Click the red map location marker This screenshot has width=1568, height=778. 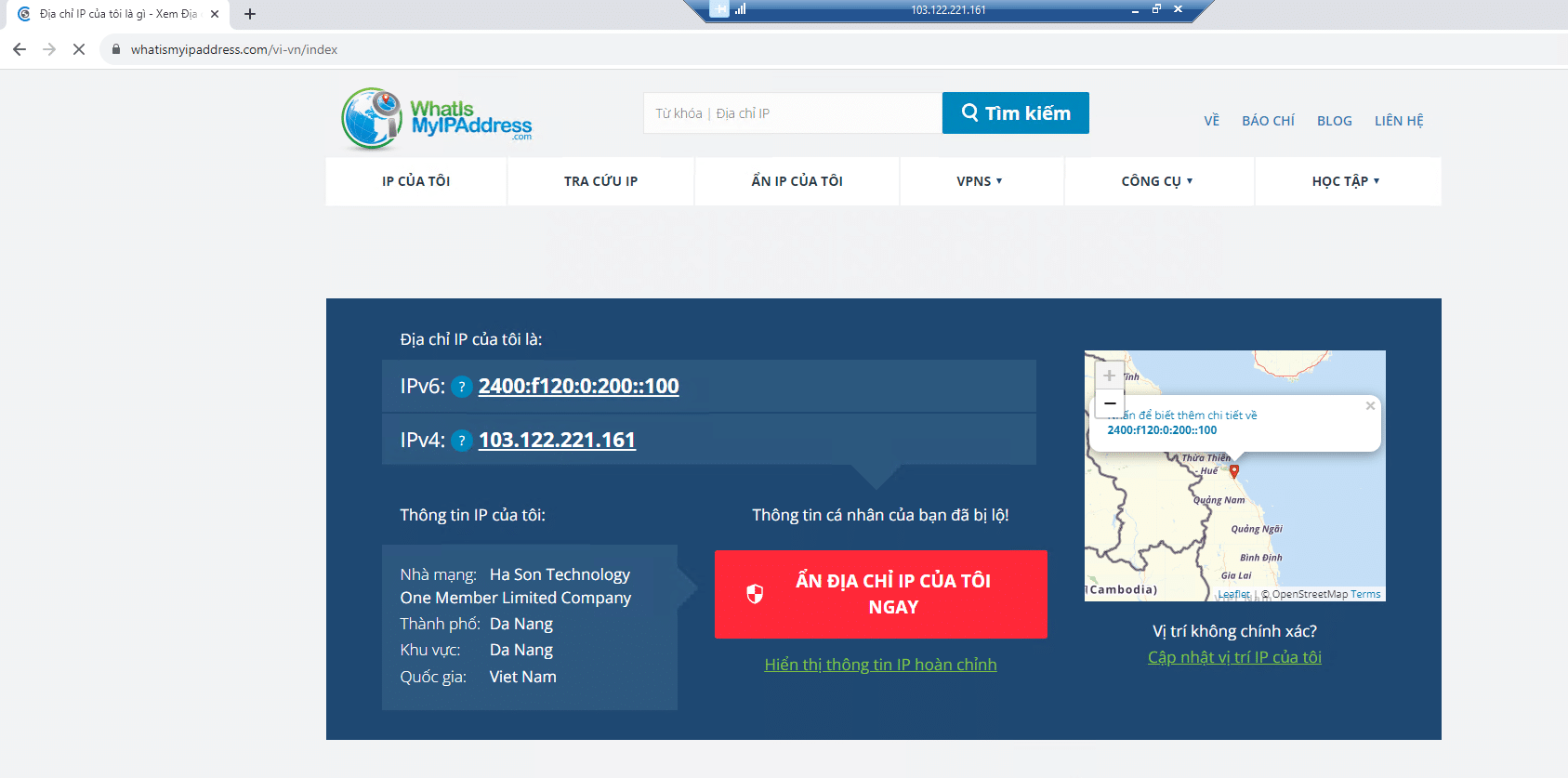tap(1234, 471)
